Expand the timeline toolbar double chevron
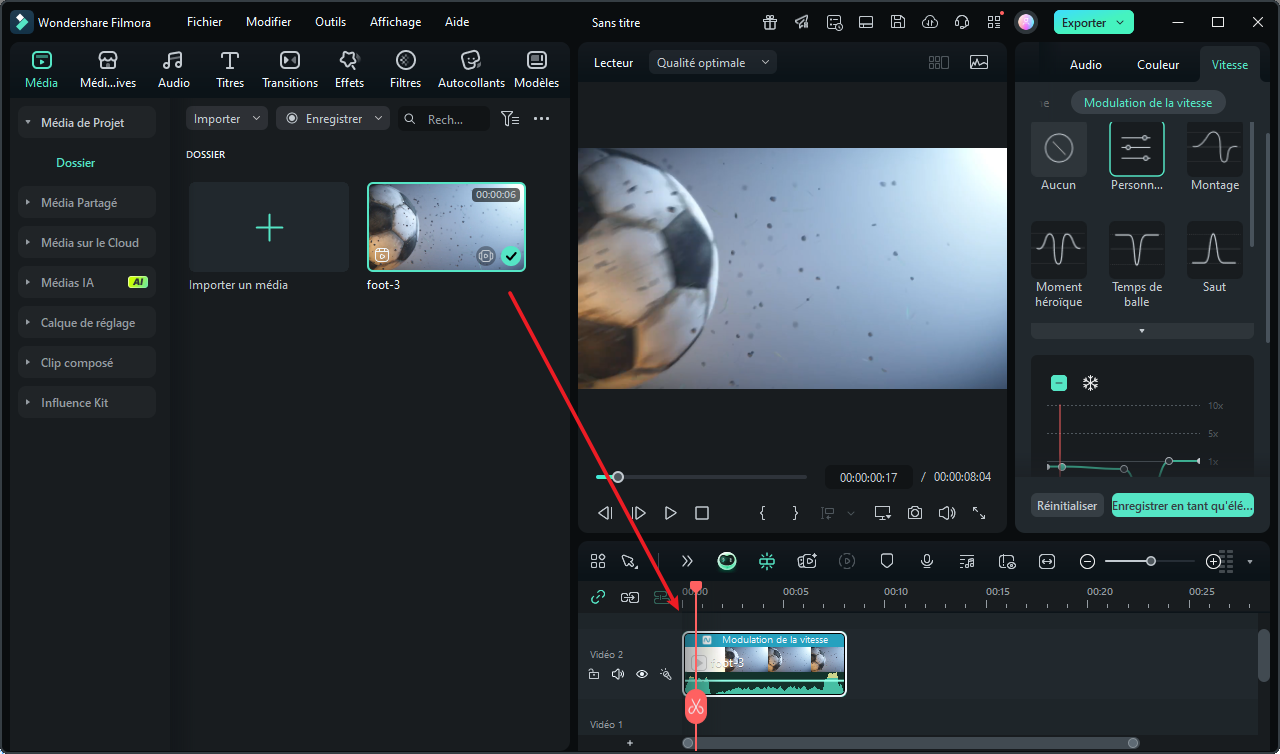The width and height of the screenshot is (1280, 754). [x=687, y=561]
